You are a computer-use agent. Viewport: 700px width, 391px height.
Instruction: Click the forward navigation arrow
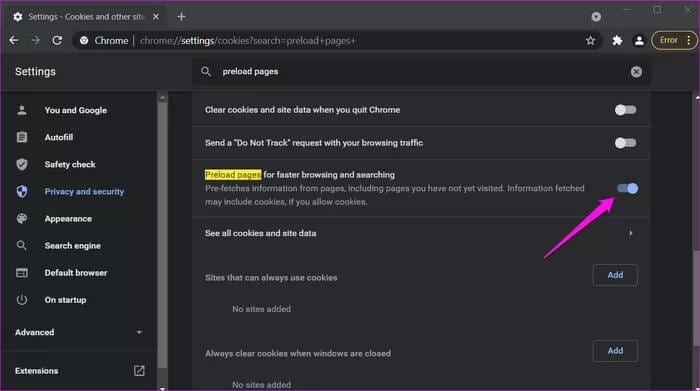[35, 40]
